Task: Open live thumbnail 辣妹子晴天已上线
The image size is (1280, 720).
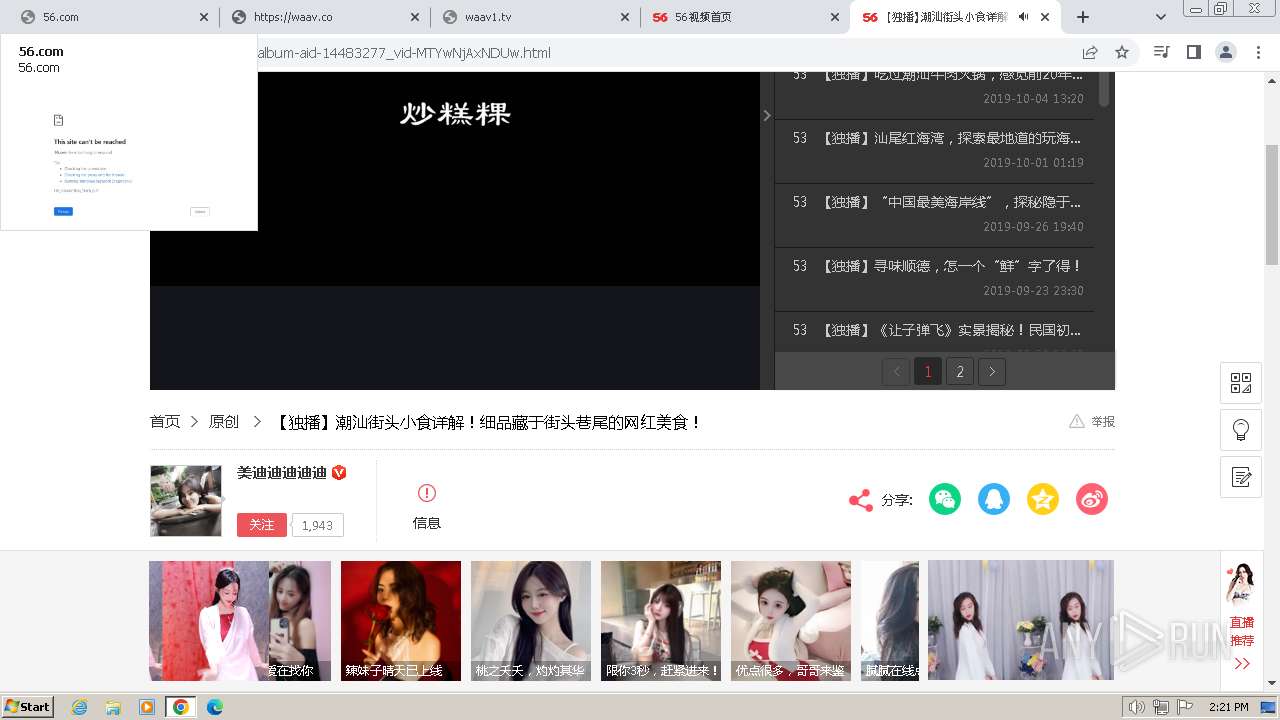Action: pos(401,621)
